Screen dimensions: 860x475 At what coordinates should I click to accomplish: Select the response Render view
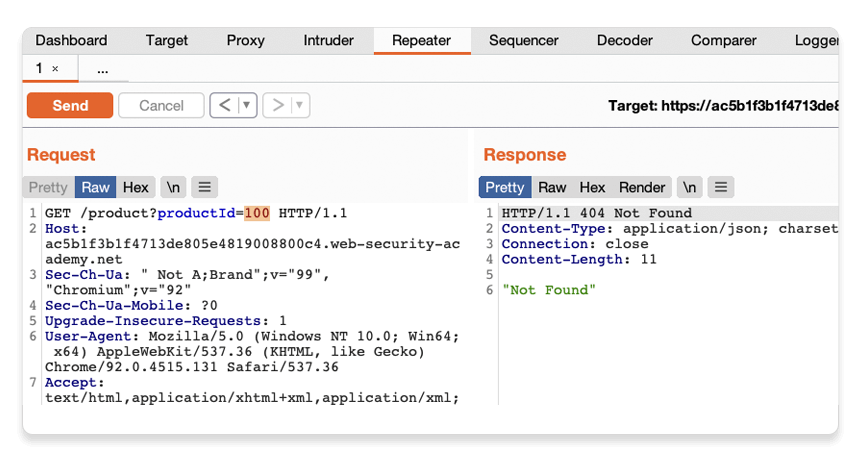coord(642,187)
